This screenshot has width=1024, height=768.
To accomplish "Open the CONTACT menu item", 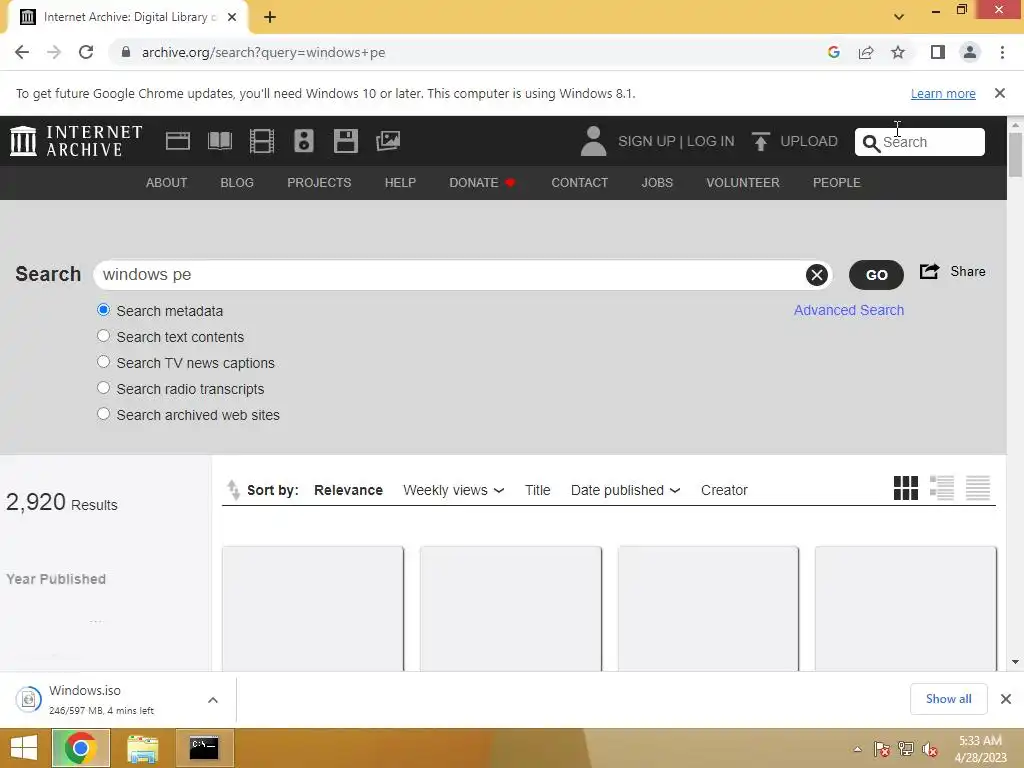I will (580, 183).
